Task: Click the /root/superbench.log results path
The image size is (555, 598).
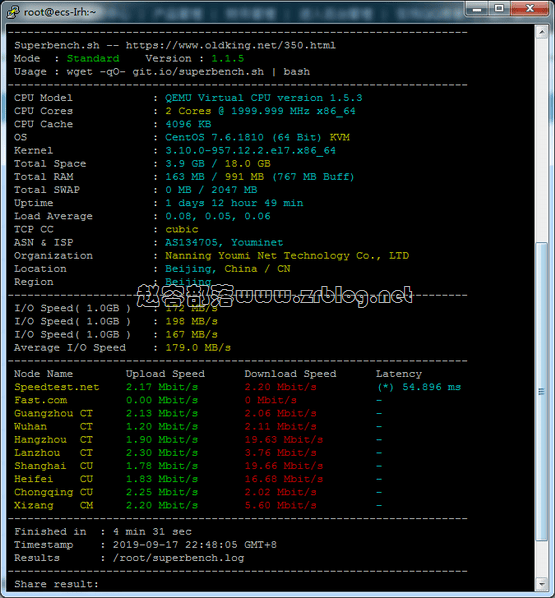Action: (x=179, y=558)
